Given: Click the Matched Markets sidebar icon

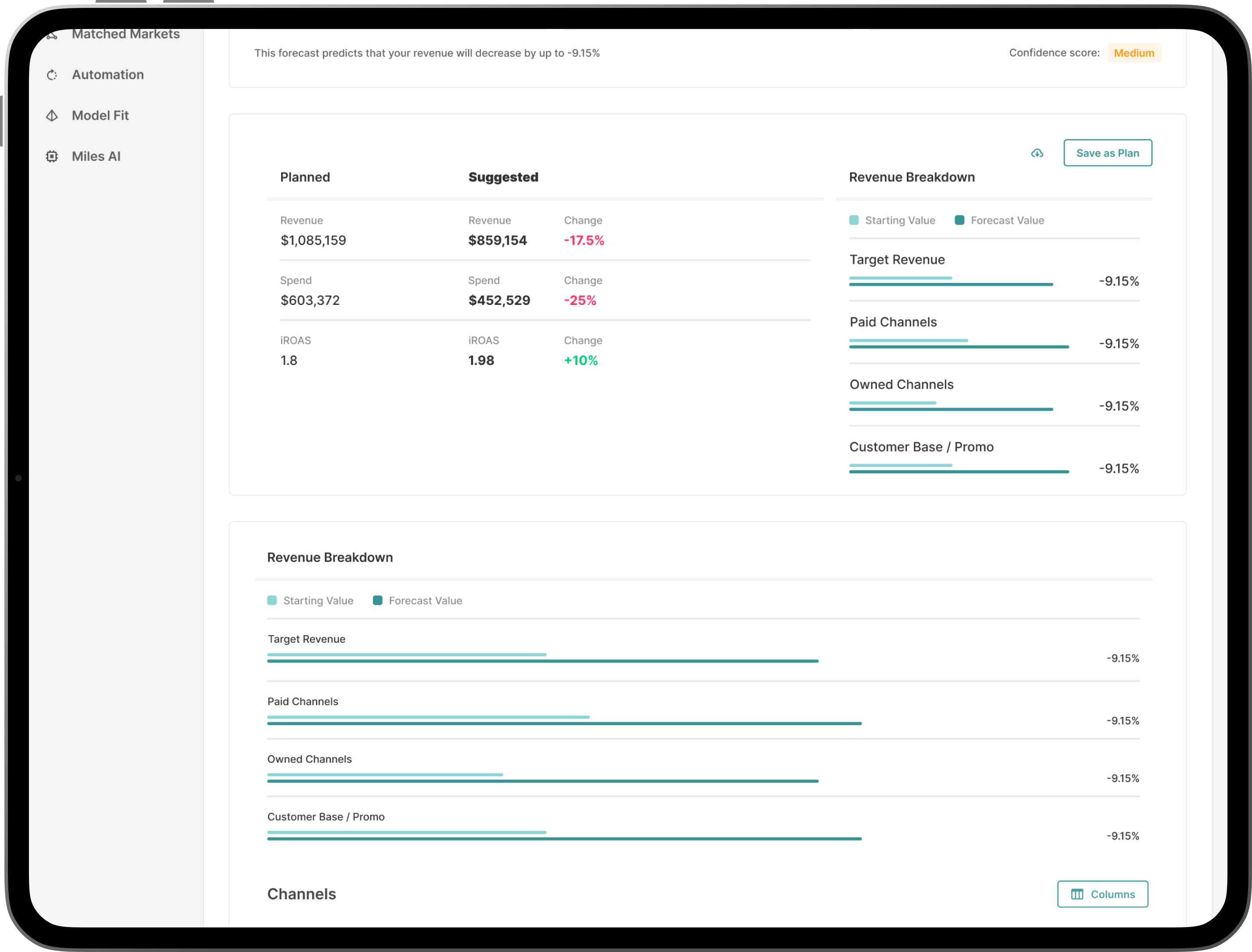Looking at the screenshot, I should (52, 35).
